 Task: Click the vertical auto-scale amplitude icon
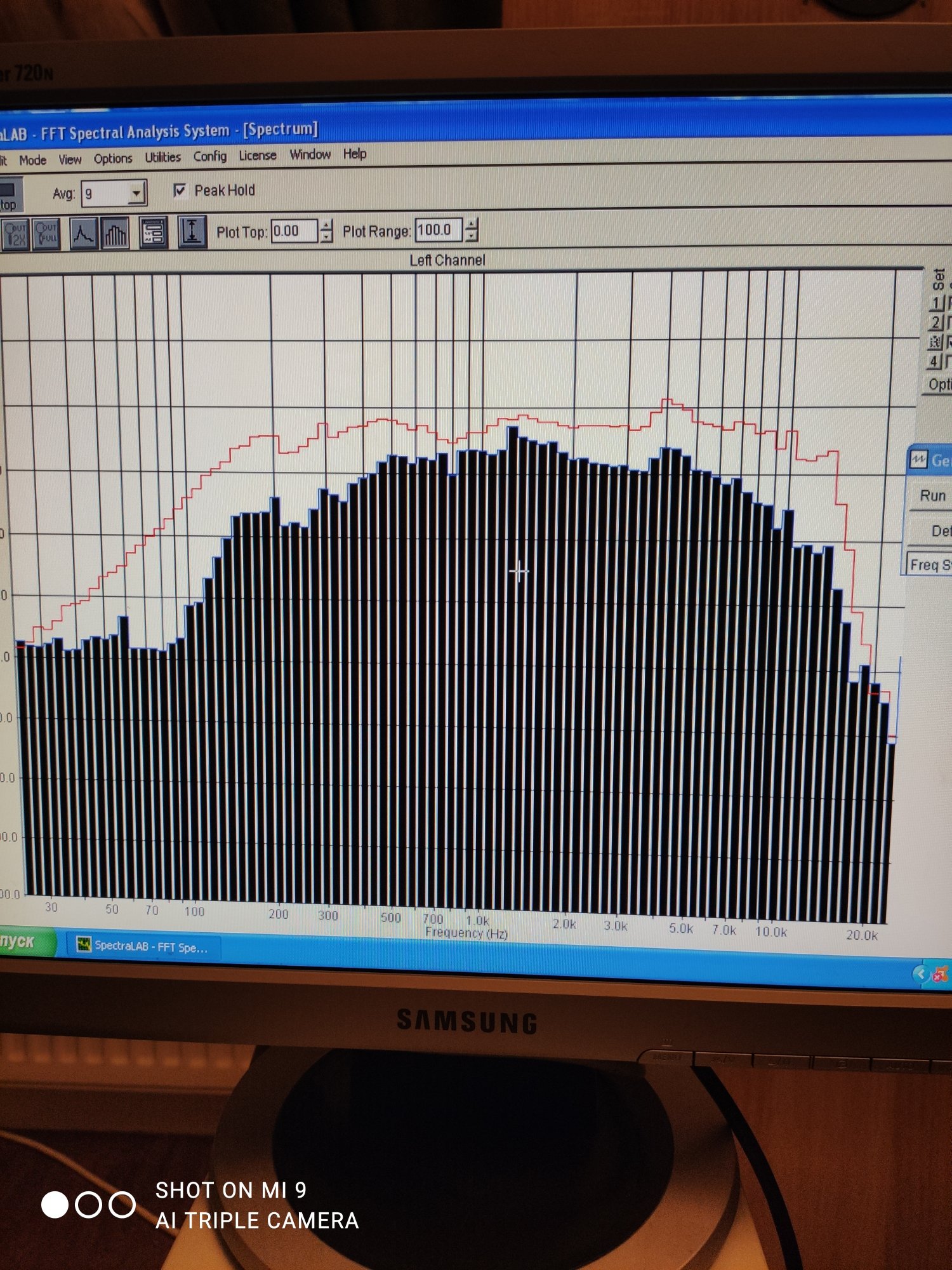click(192, 232)
